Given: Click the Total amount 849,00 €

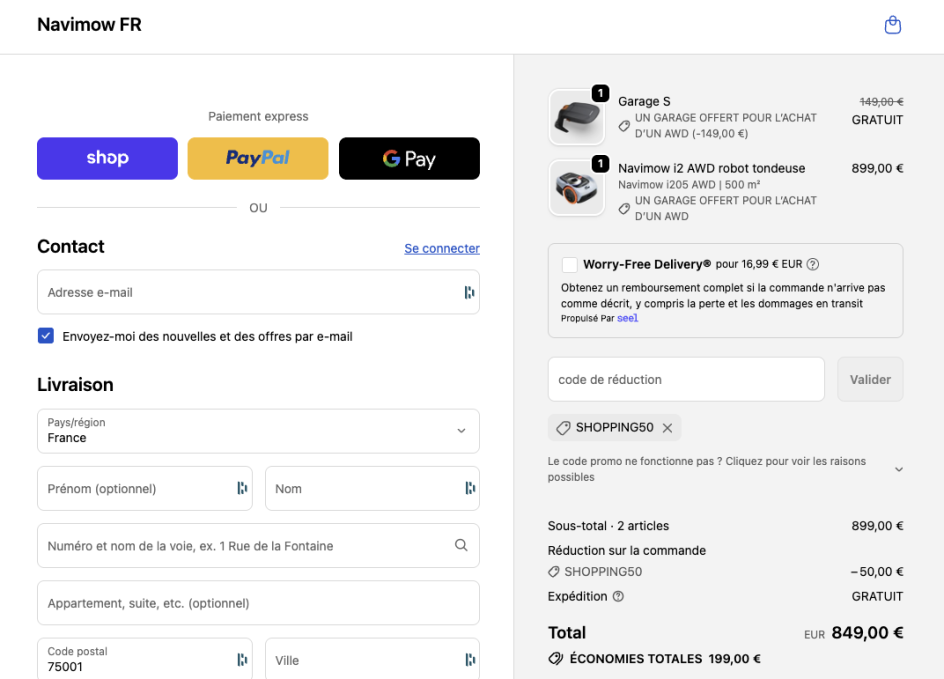Looking at the screenshot, I should pyautogui.click(x=868, y=633).
